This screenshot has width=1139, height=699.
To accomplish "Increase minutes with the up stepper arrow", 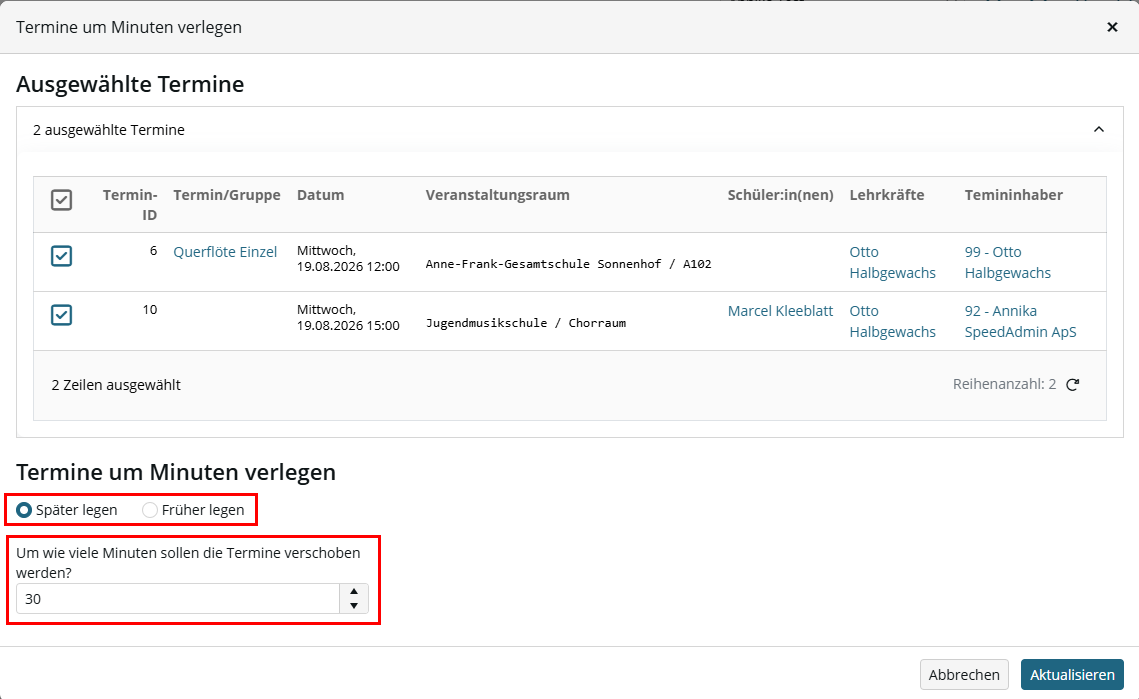I will click(354, 592).
